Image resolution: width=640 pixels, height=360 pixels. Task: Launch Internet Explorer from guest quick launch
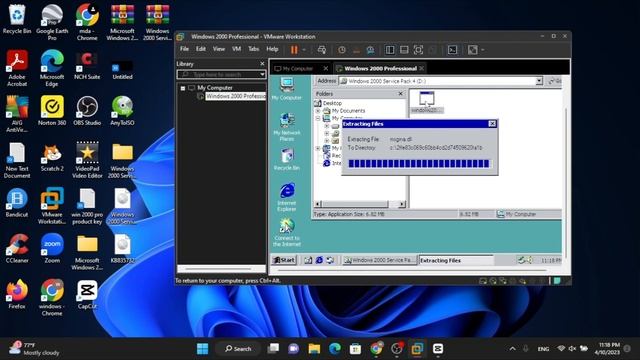(x=319, y=260)
